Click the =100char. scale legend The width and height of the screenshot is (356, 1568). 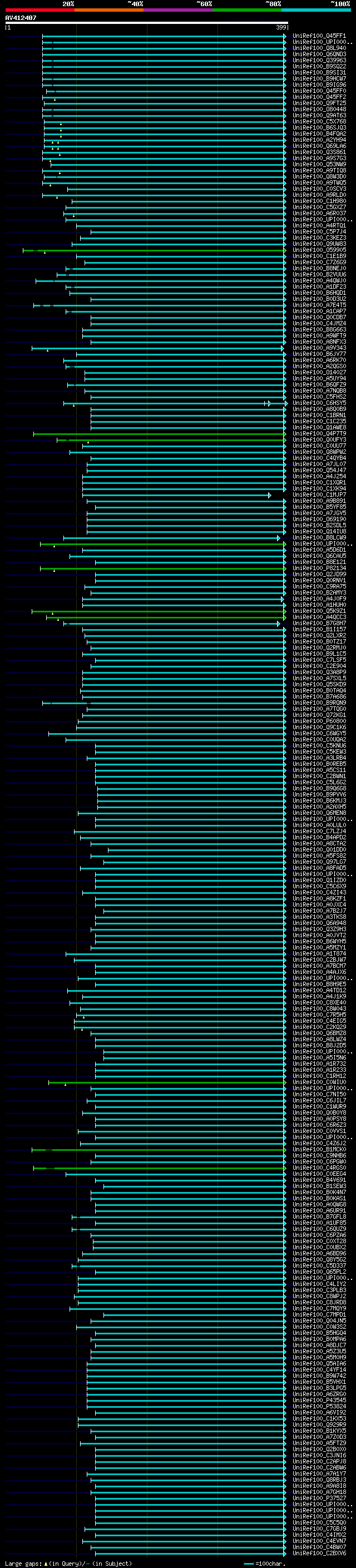(x=264, y=1563)
